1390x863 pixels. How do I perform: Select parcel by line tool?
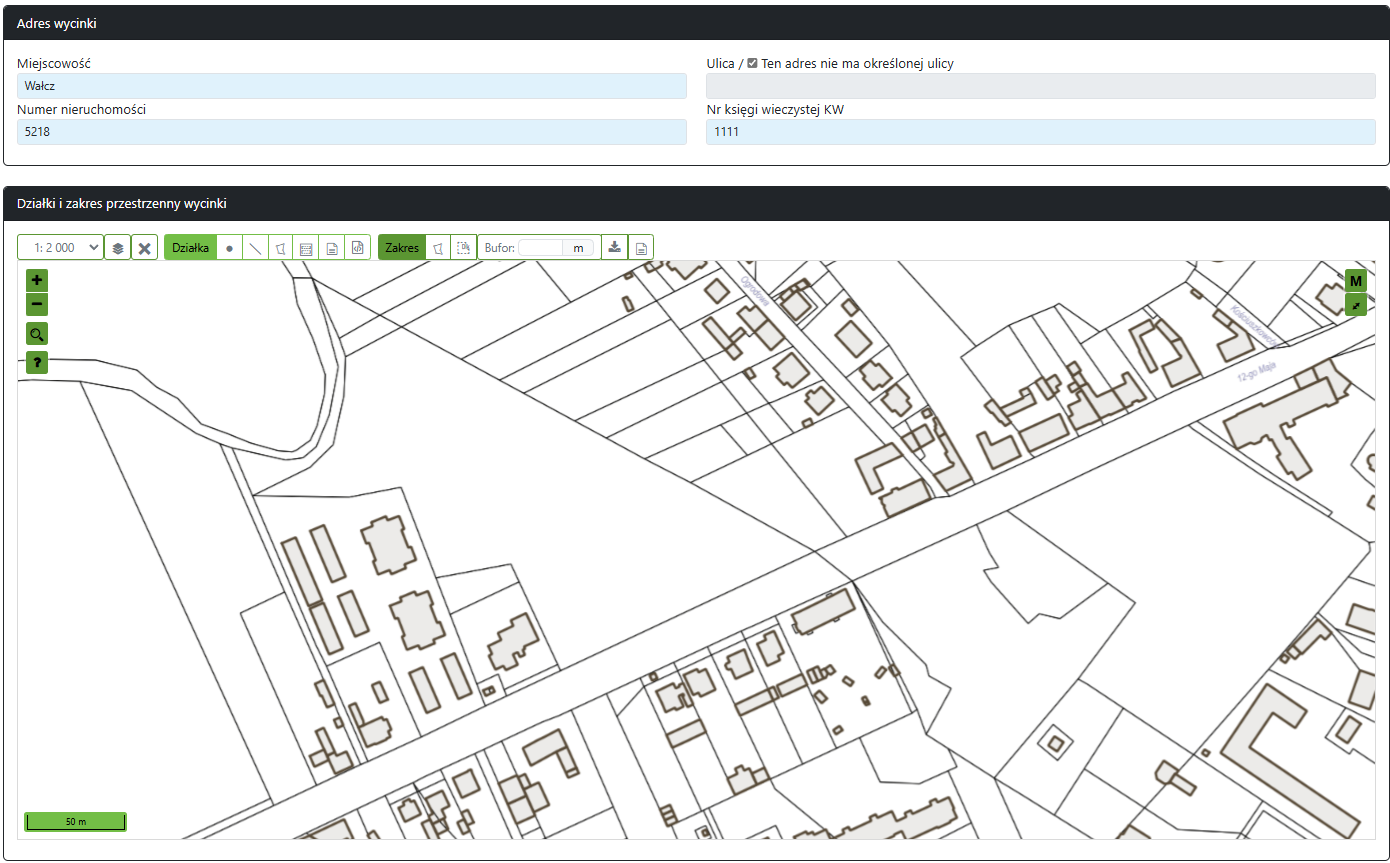[255, 248]
